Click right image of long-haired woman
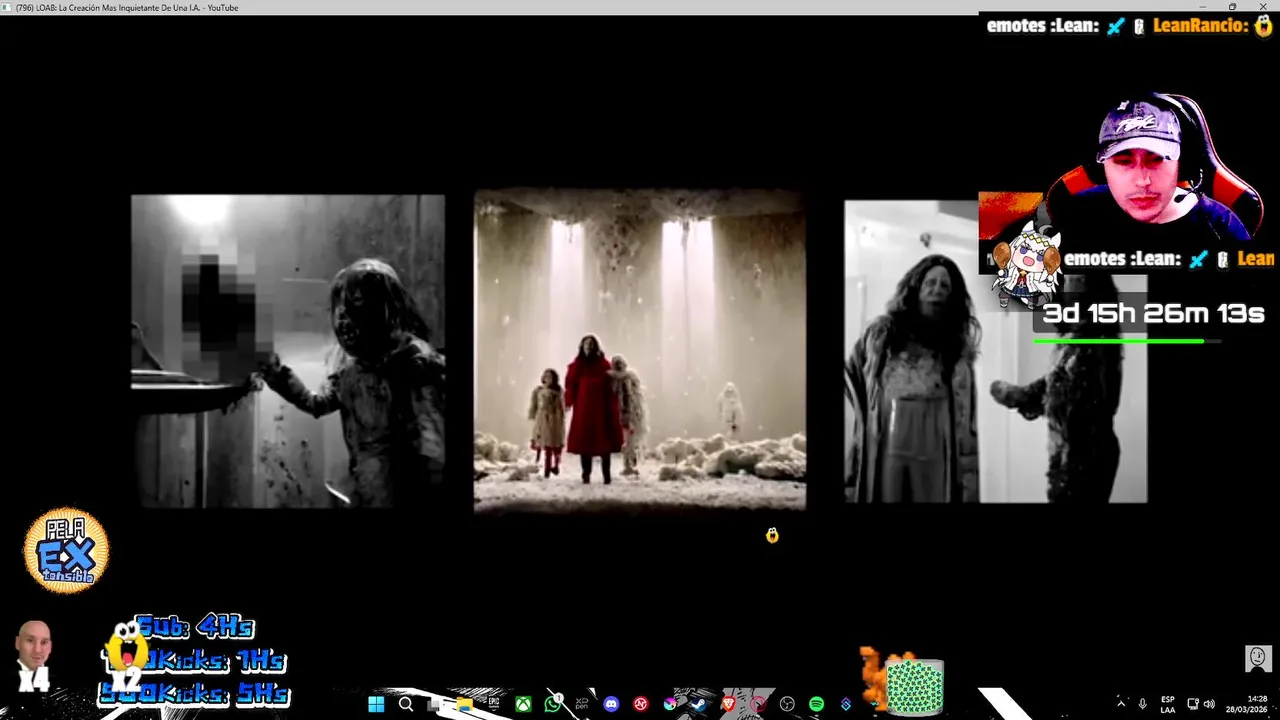The height and width of the screenshot is (720, 1280). [x=995, y=351]
